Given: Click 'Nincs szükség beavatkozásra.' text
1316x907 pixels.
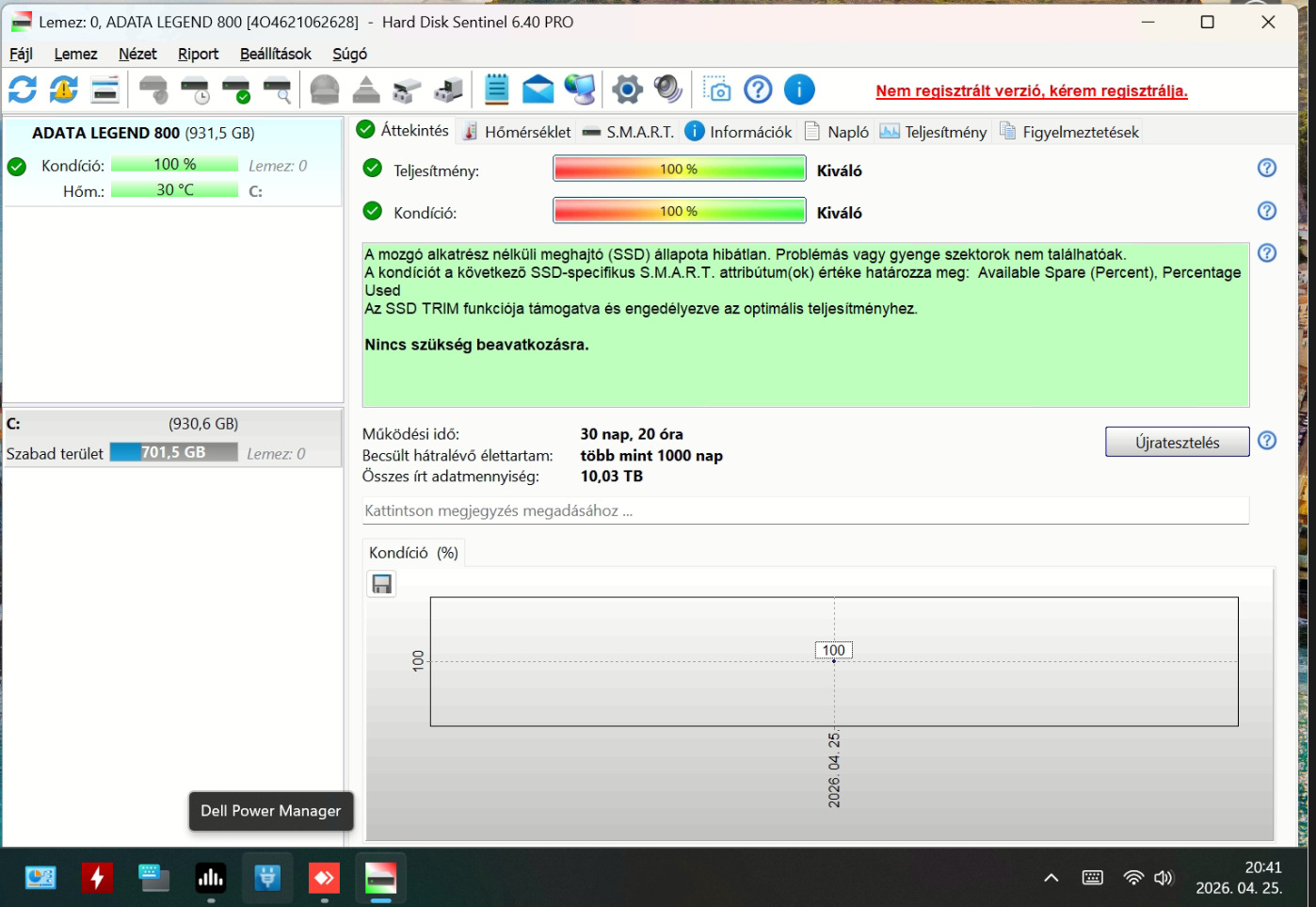Looking at the screenshot, I should [476, 345].
